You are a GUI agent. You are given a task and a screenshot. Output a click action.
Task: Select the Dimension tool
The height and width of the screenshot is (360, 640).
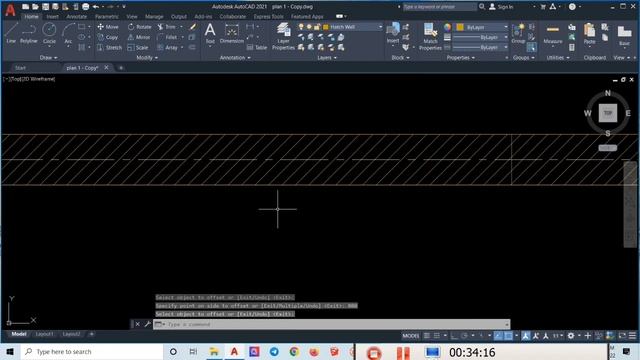click(231, 33)
